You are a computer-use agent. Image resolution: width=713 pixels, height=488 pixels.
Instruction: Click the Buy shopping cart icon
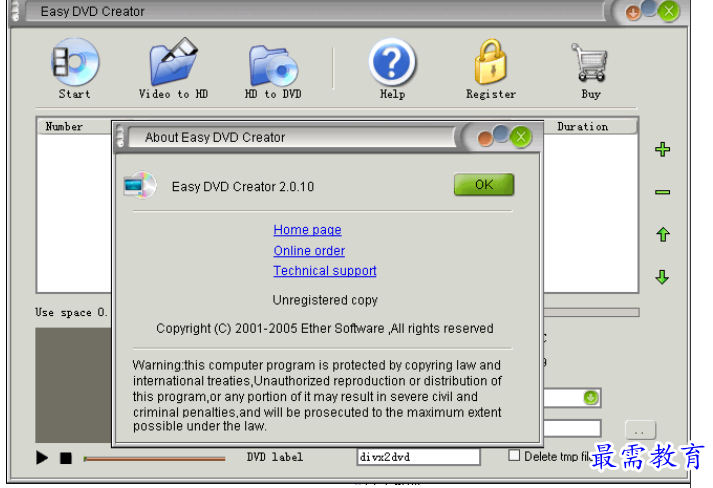590,62
